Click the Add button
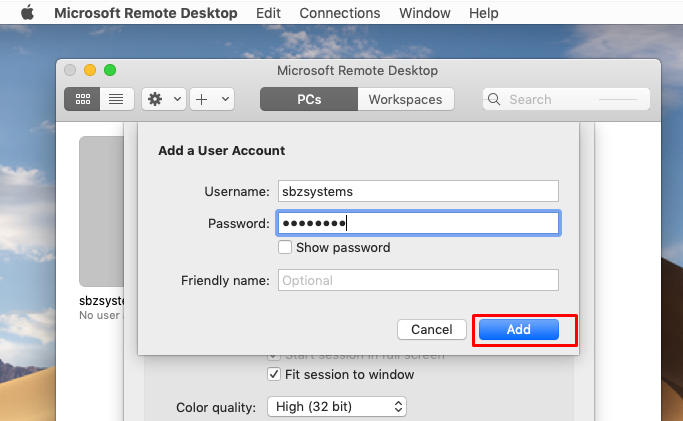Image resolution: width=683 pixels, height=421 pixels. point(518,330)
